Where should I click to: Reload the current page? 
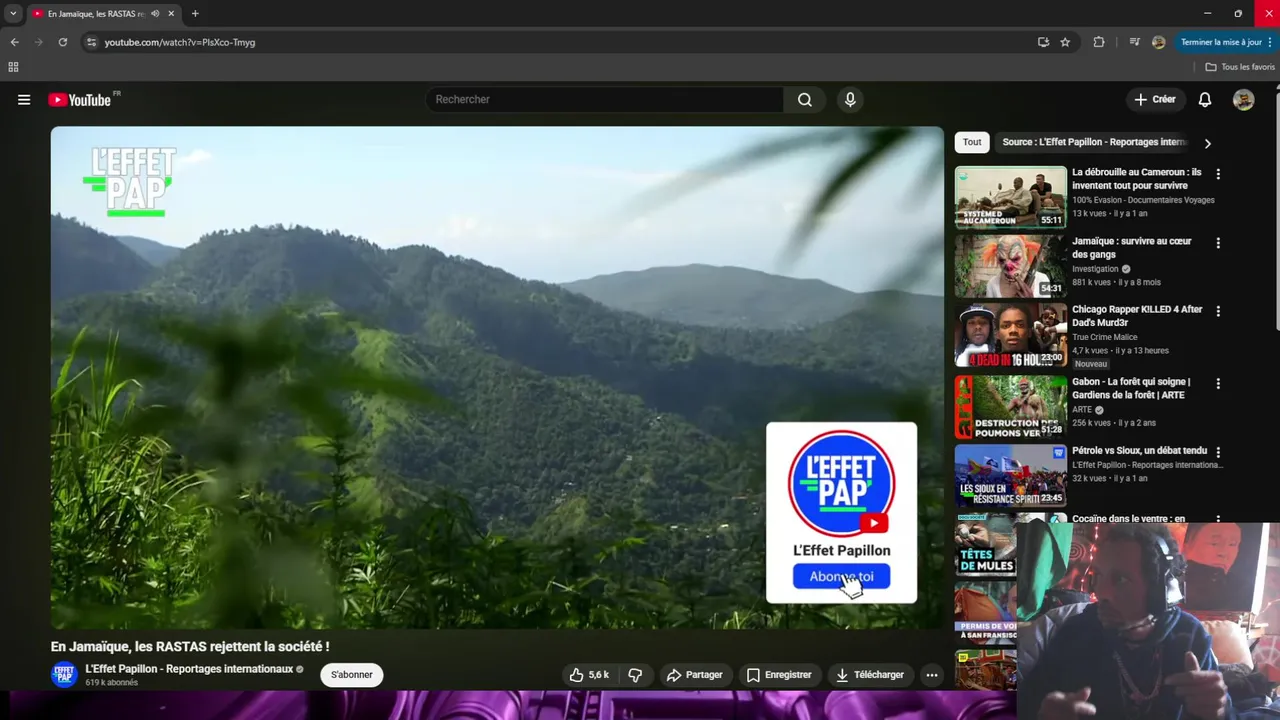coord(62,42)
